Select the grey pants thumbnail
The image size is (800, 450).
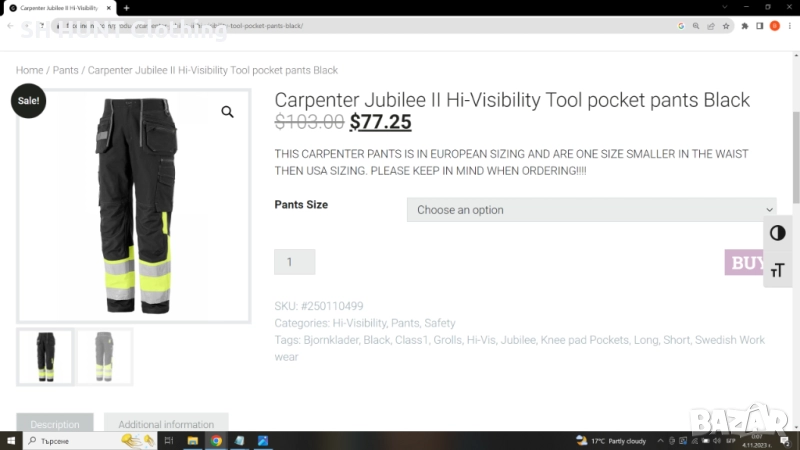pyautogui.click(x=104, y=357)
